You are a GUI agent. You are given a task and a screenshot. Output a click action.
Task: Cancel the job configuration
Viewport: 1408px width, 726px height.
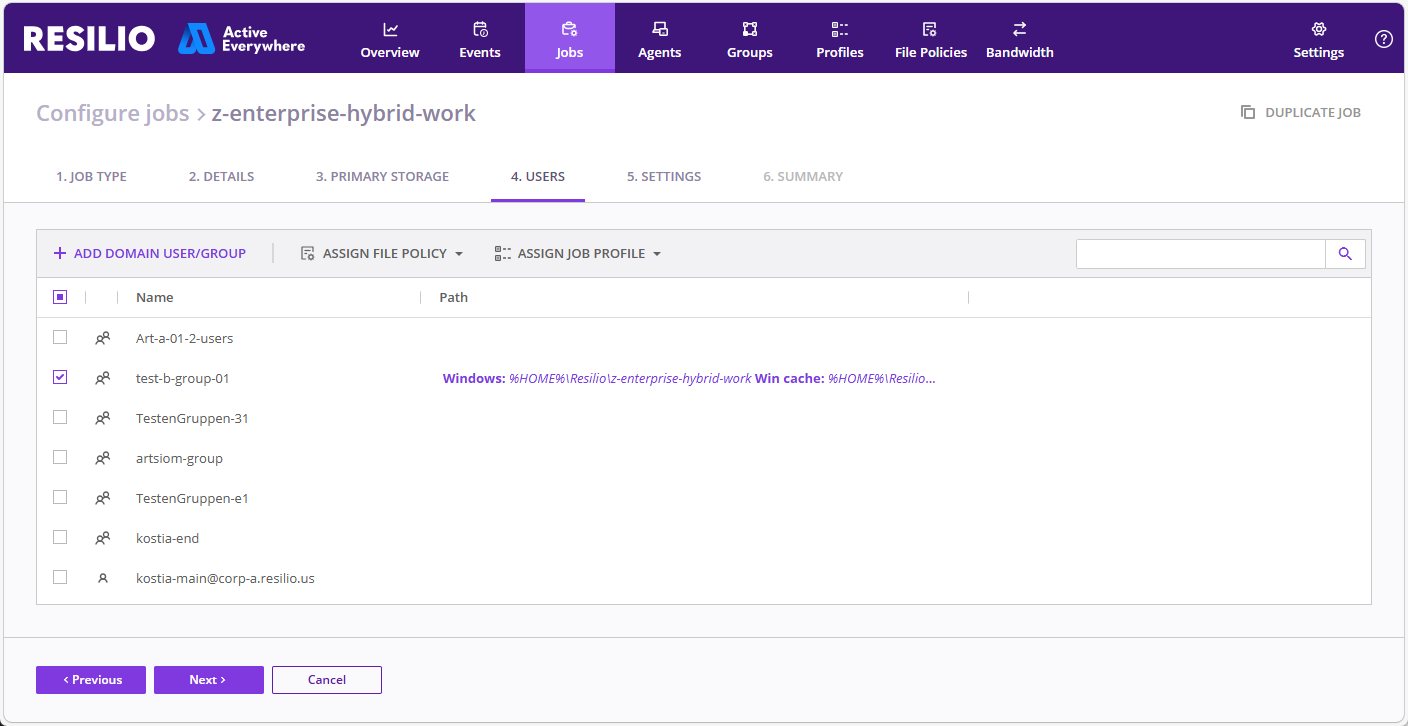click(327, 680)
